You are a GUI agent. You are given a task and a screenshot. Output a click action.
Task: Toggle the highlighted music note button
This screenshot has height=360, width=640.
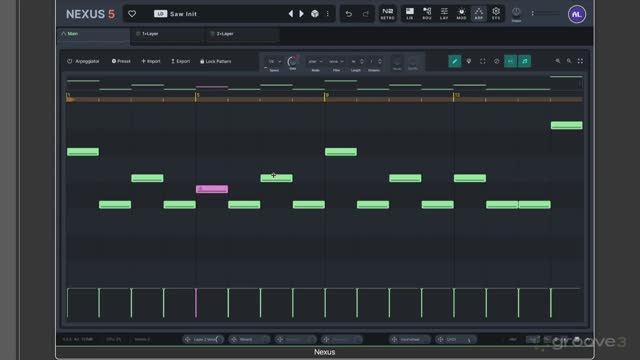524,61
